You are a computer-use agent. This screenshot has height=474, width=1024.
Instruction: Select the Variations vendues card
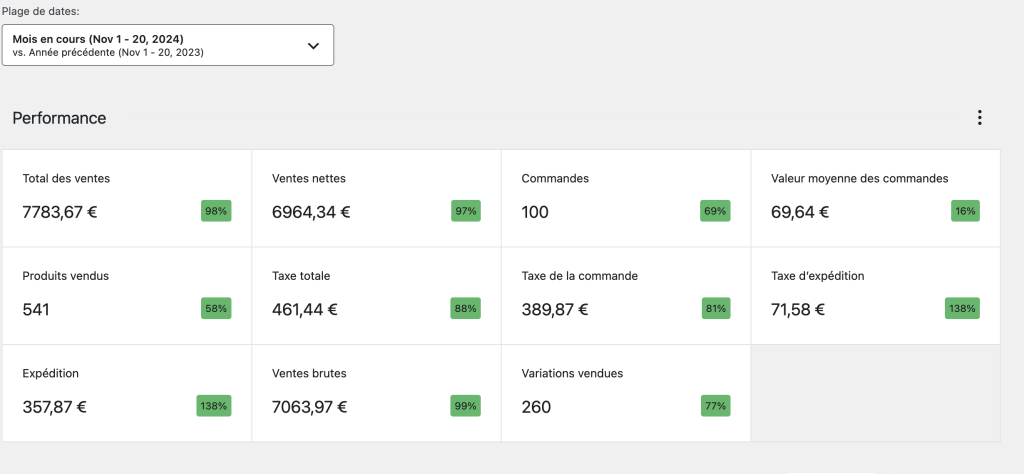(x=625, y=392)
